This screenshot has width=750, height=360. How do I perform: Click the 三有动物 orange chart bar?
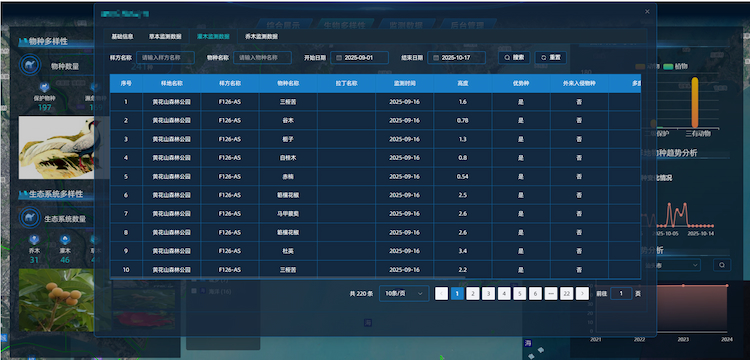pyautogui.click(x=695, y=102)
